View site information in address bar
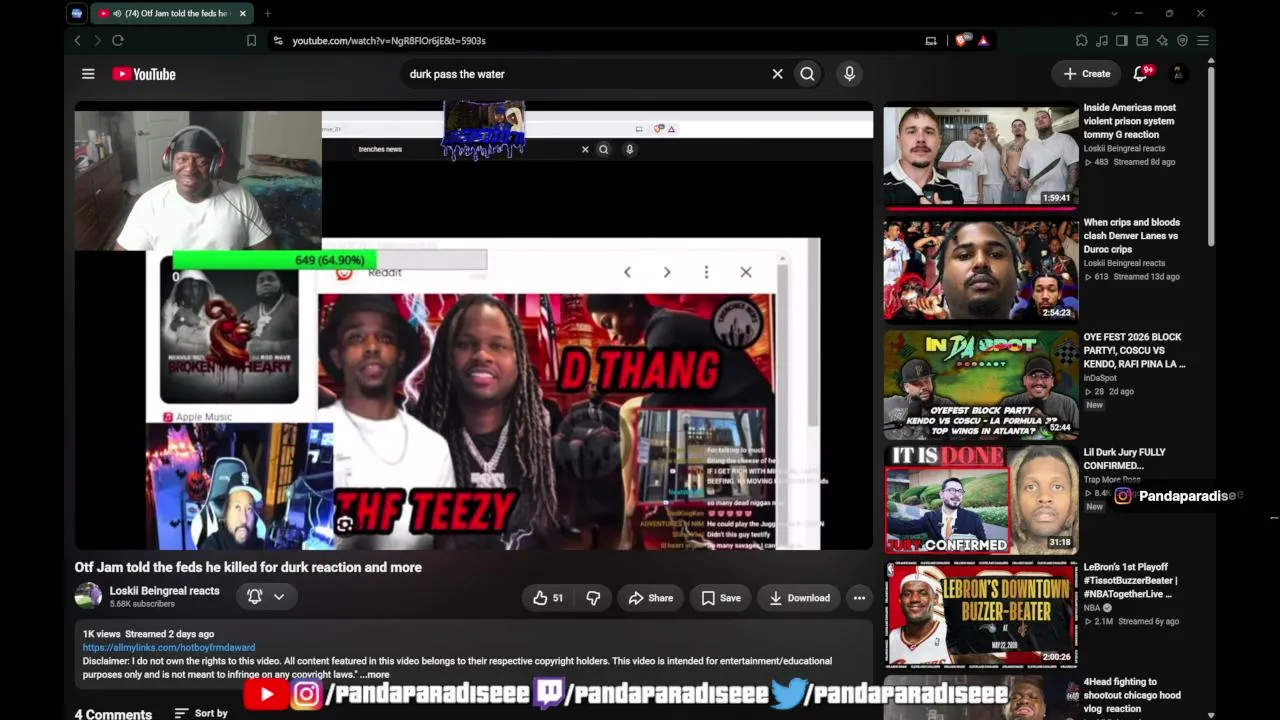 point(277,41)
